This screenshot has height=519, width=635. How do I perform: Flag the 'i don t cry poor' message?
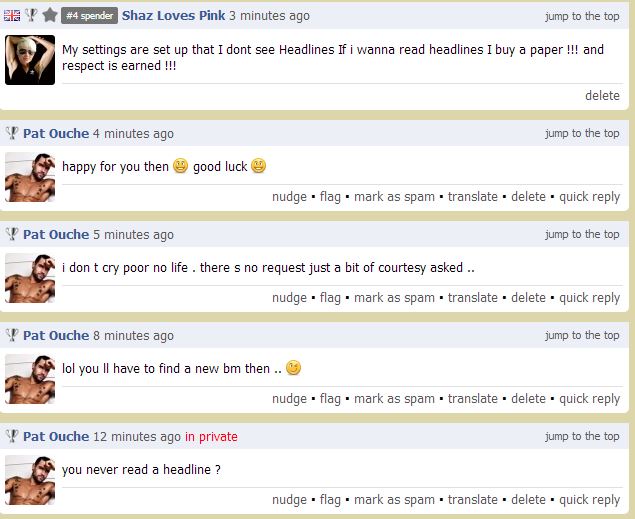tap(330, 298)
